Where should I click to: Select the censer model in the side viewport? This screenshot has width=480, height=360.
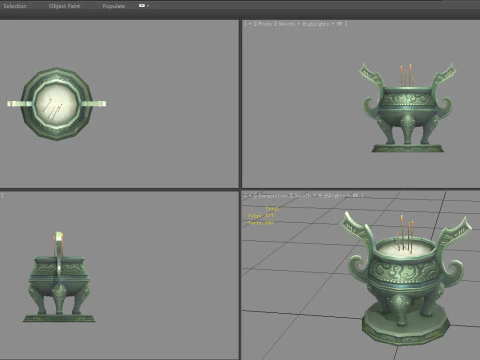(59, 277)
